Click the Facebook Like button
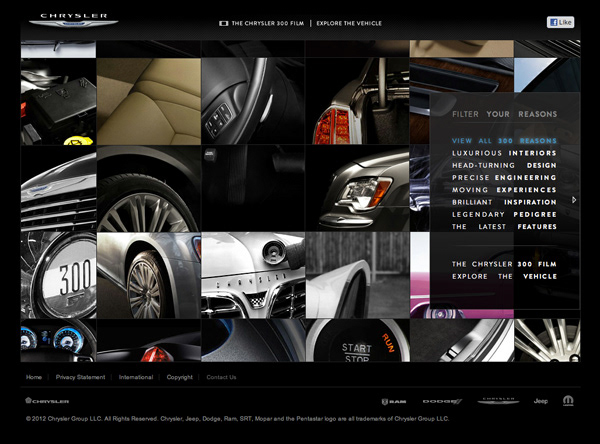This screenshot has width=600, height=444. [x=561, y=22]
